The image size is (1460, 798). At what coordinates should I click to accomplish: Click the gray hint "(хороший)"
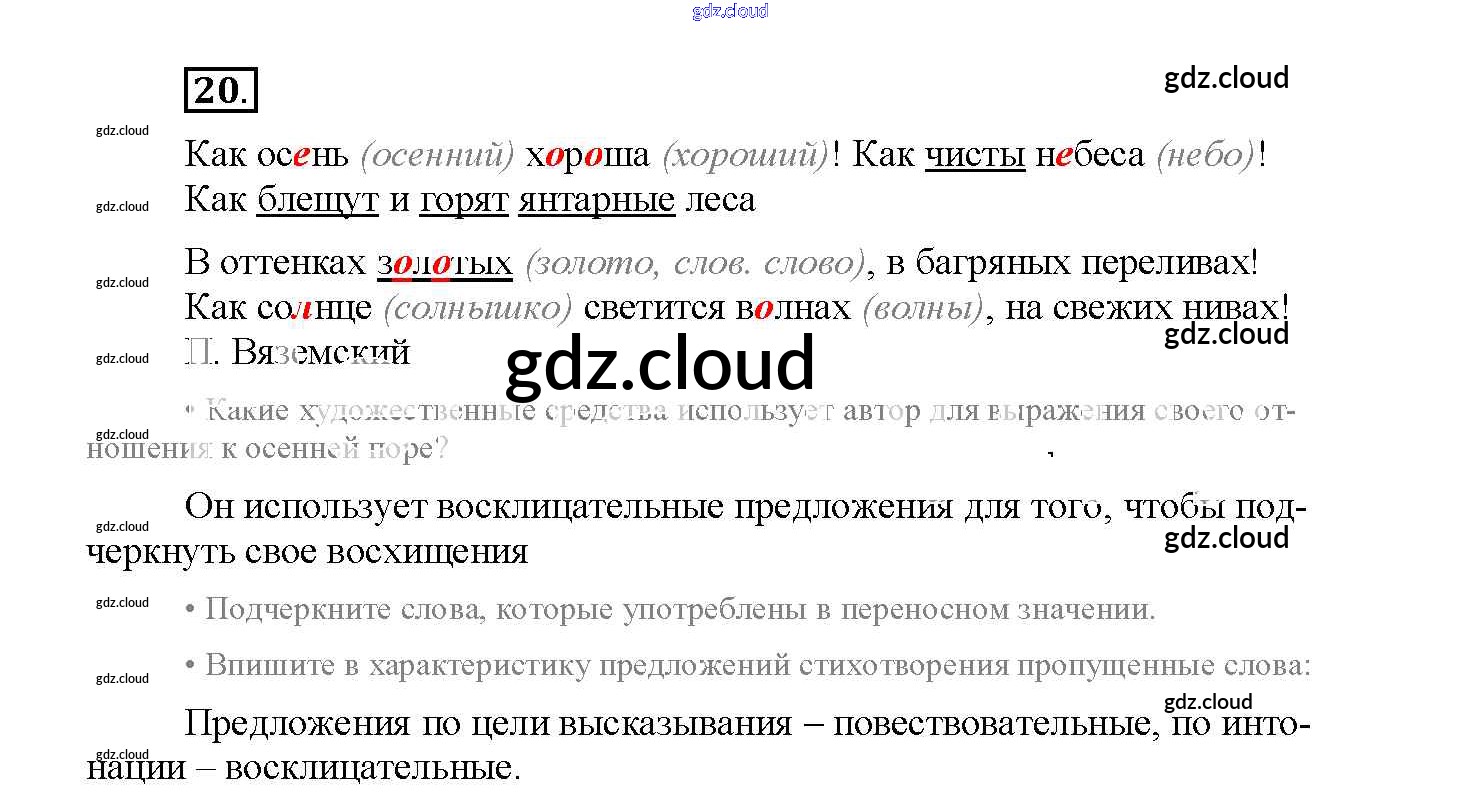746,156
